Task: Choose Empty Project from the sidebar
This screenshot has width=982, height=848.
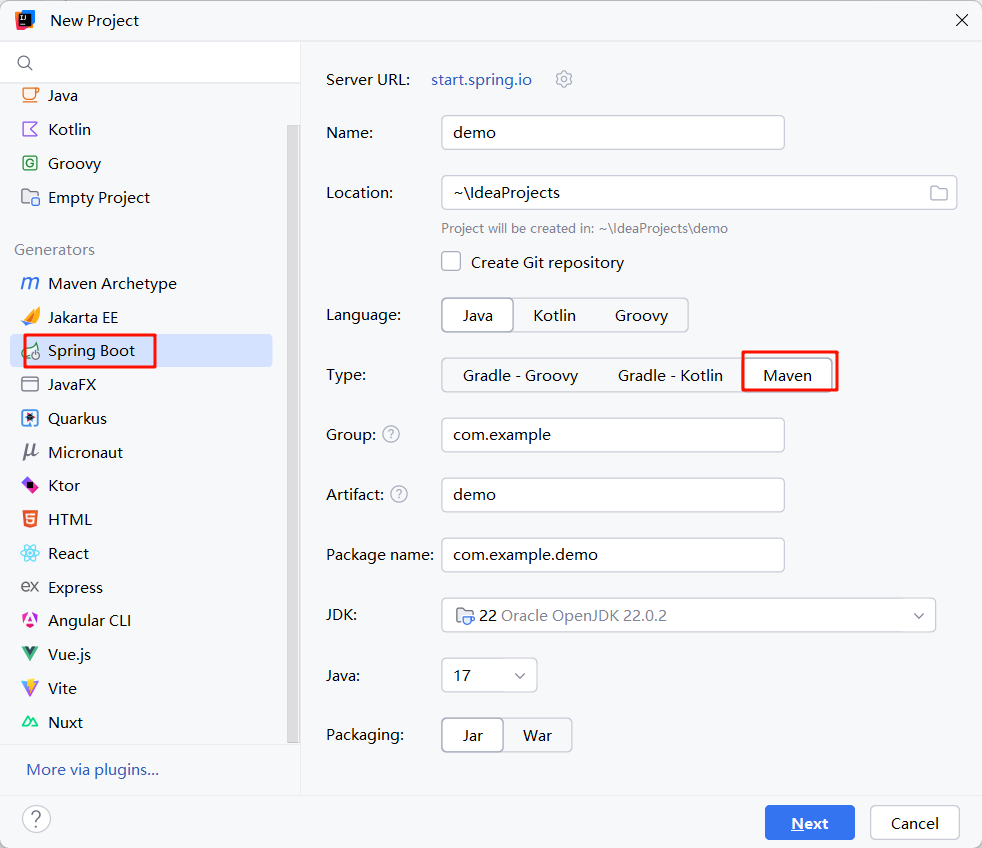Action: [x=98, y=197]
